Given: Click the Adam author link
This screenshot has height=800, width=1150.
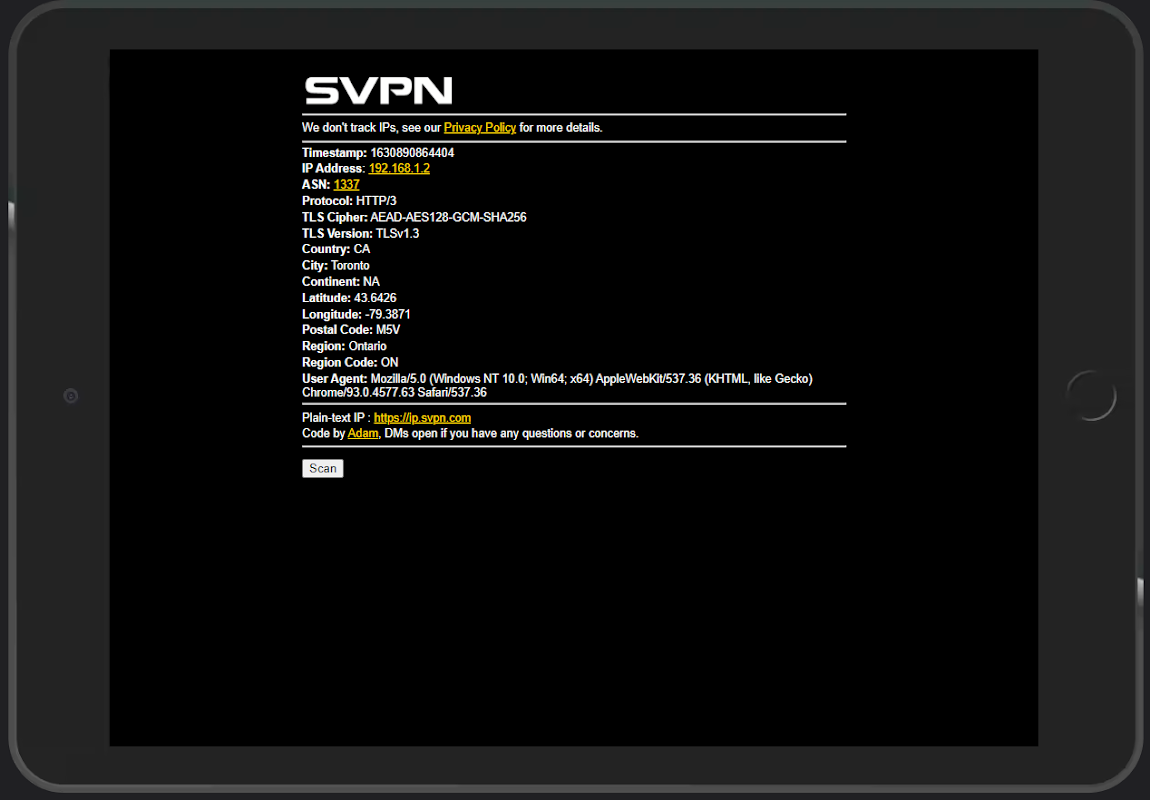Looking at the screenshot, I should (363, 433).
